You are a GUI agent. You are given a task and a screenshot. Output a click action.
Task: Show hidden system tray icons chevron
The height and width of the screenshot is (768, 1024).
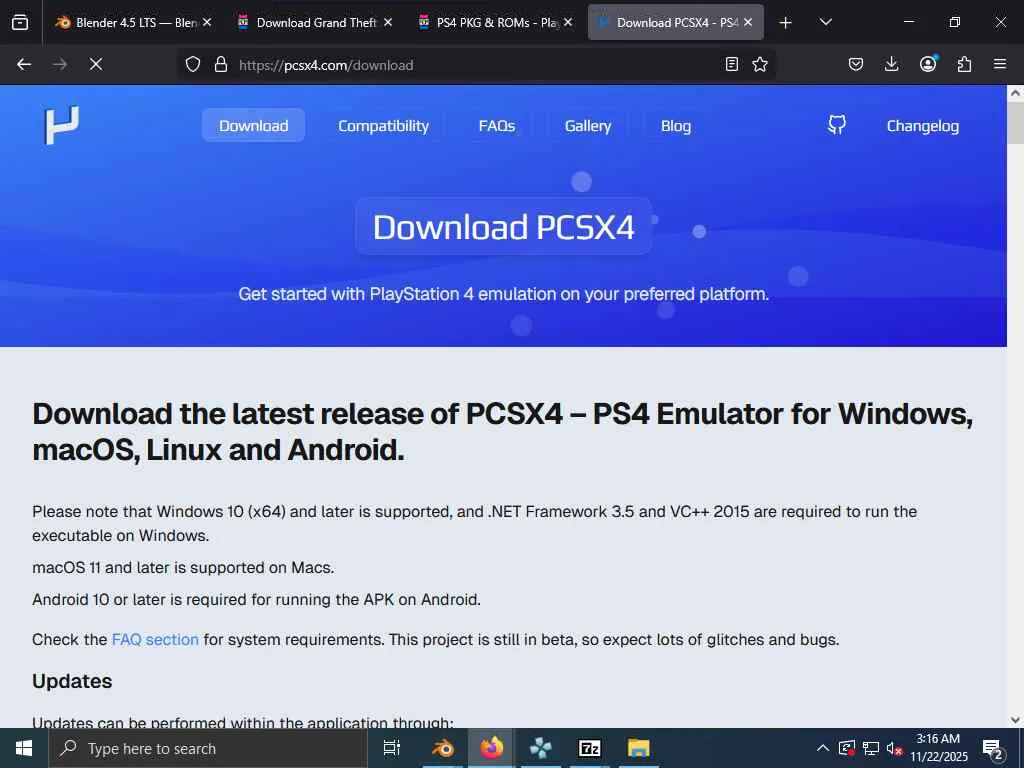(x=823, y=748)
